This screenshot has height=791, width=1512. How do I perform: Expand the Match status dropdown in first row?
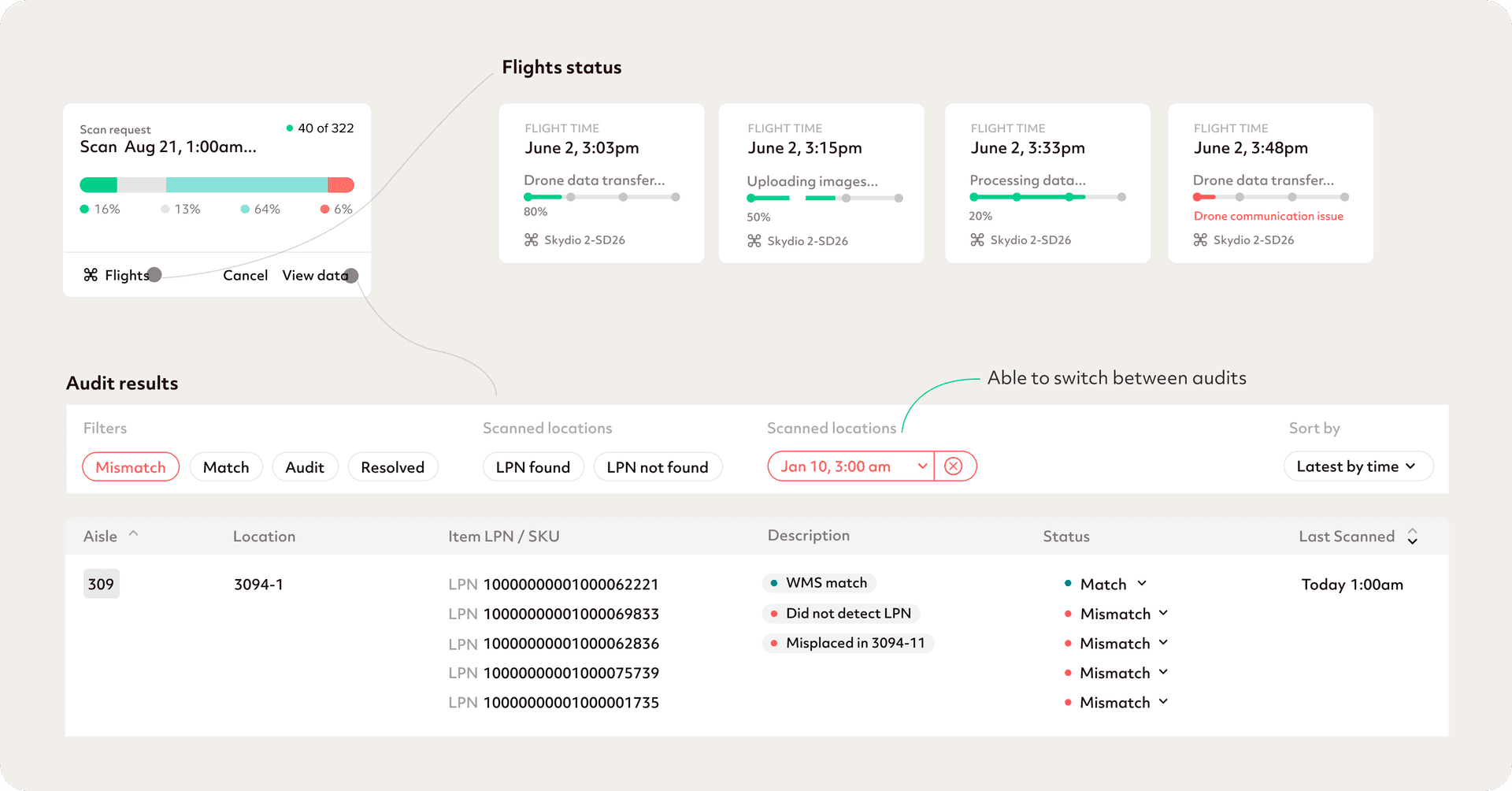point(1142,584)
